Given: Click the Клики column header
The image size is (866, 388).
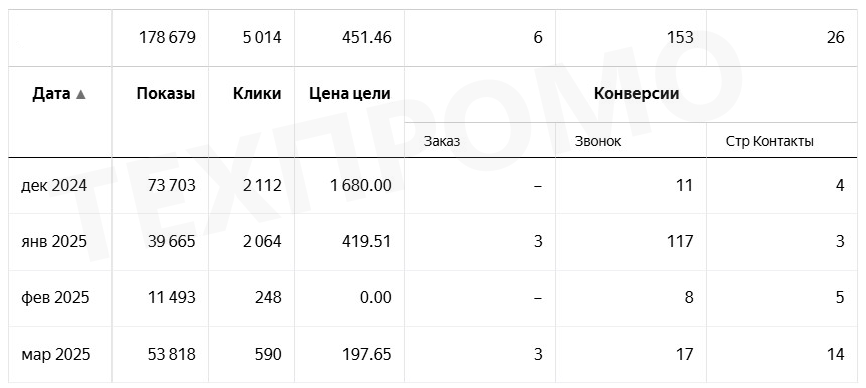Looking at the screenshot, I should [257, 94].
